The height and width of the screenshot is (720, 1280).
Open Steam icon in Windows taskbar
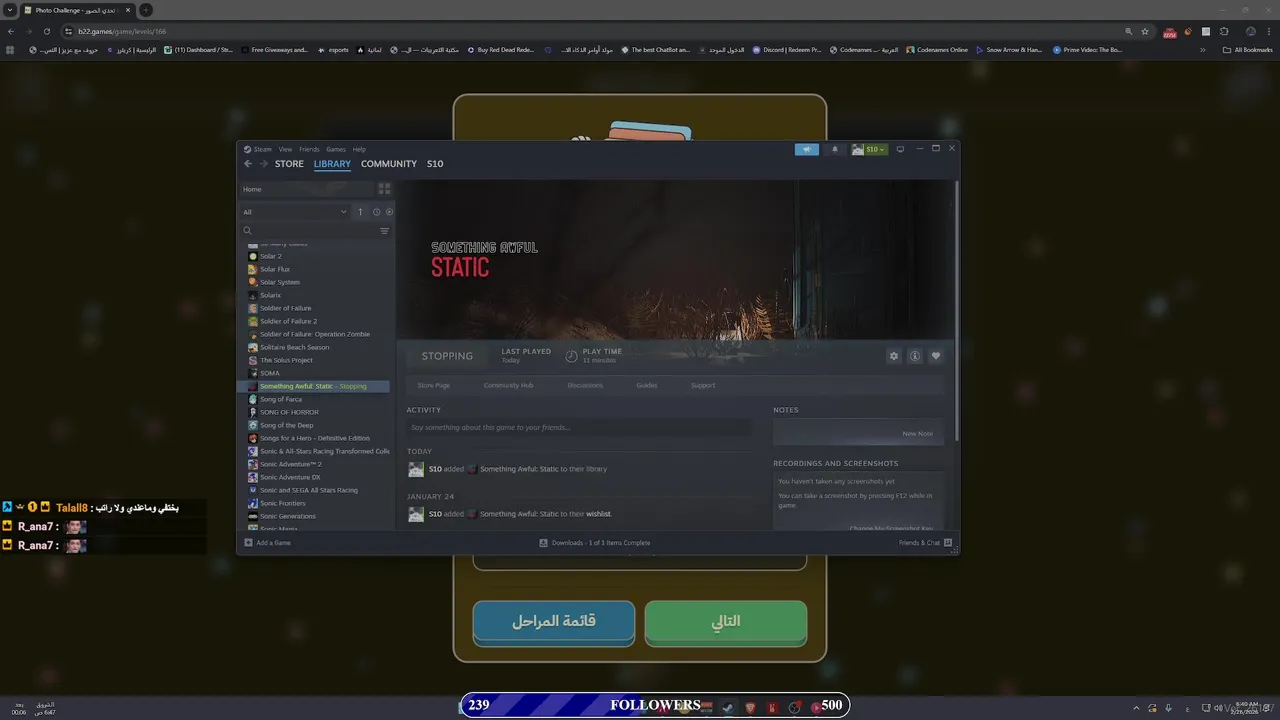tap(729, 707)
